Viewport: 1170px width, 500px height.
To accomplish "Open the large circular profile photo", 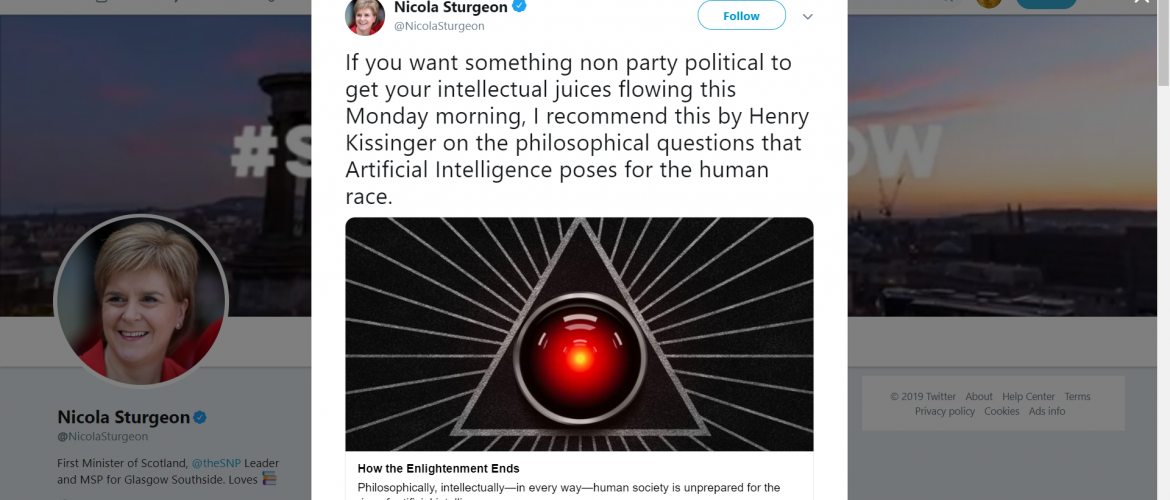I will pyautogui.click(x=141, y=301).
